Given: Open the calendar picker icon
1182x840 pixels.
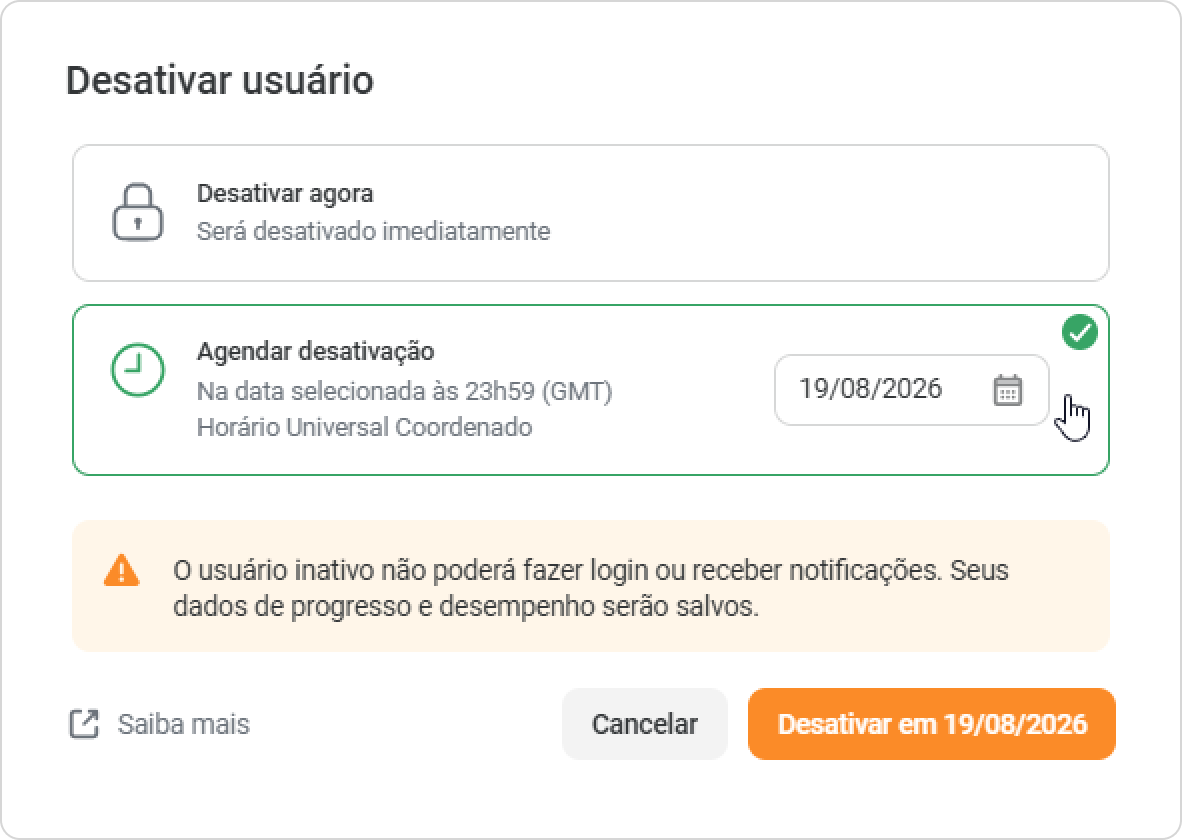Looking at the screenshot, I should tap(1008, 390).
